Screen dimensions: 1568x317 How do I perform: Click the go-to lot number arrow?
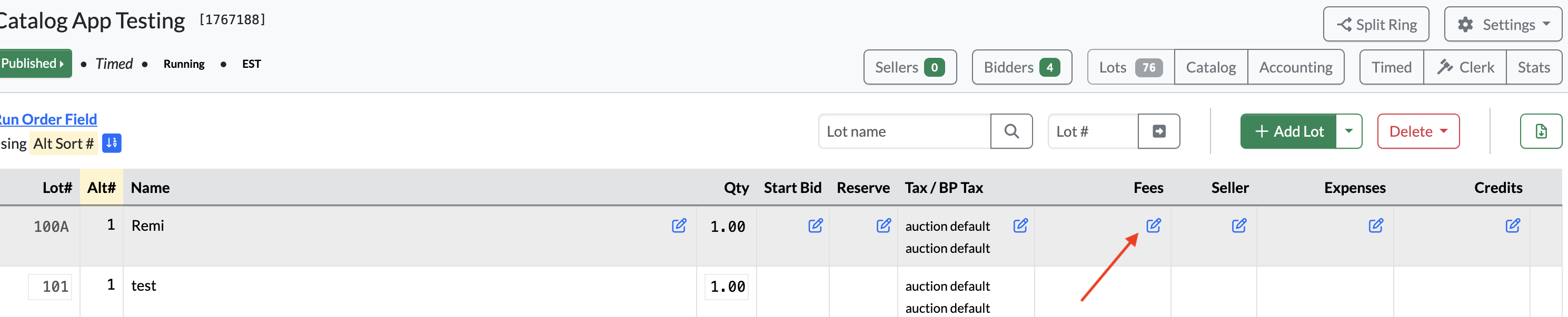tap(1159, 131)
